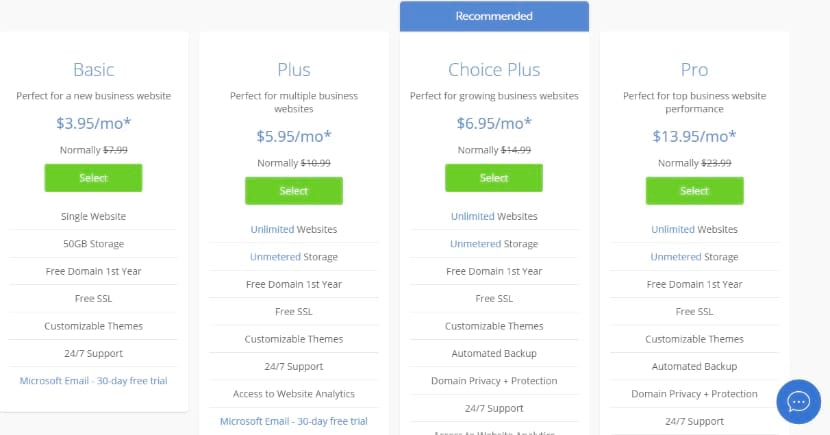The image size is (830, 435).
Task: Open the live chat bubble icon
Action: point(798,402)
